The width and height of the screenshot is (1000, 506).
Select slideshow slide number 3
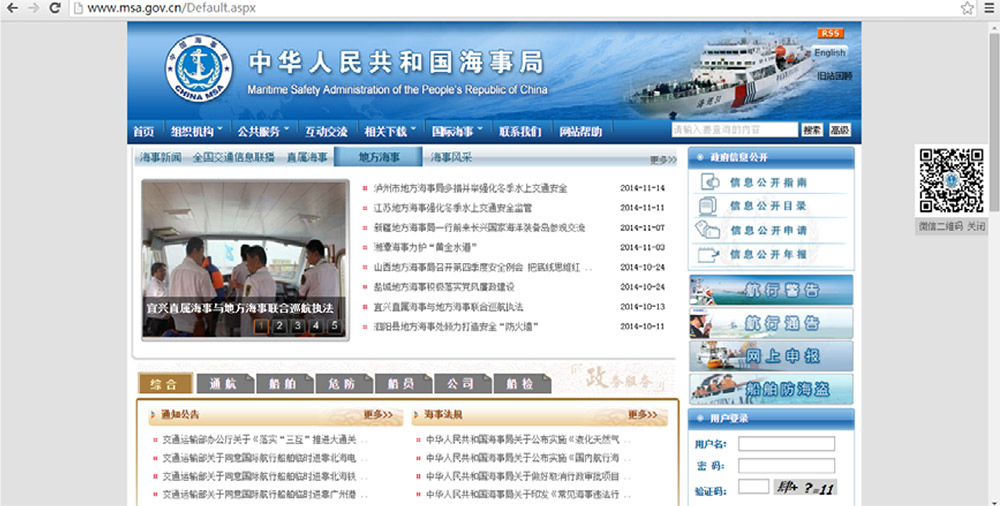[297, 326]
